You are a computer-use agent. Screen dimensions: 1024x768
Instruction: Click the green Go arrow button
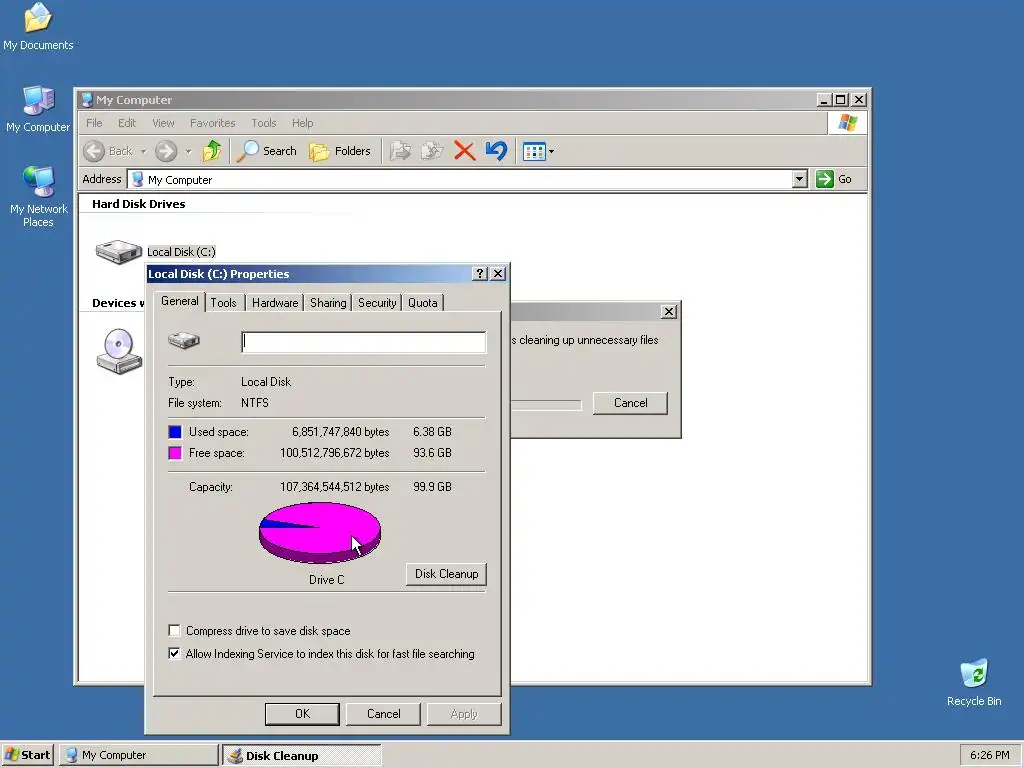click(825, 179)
